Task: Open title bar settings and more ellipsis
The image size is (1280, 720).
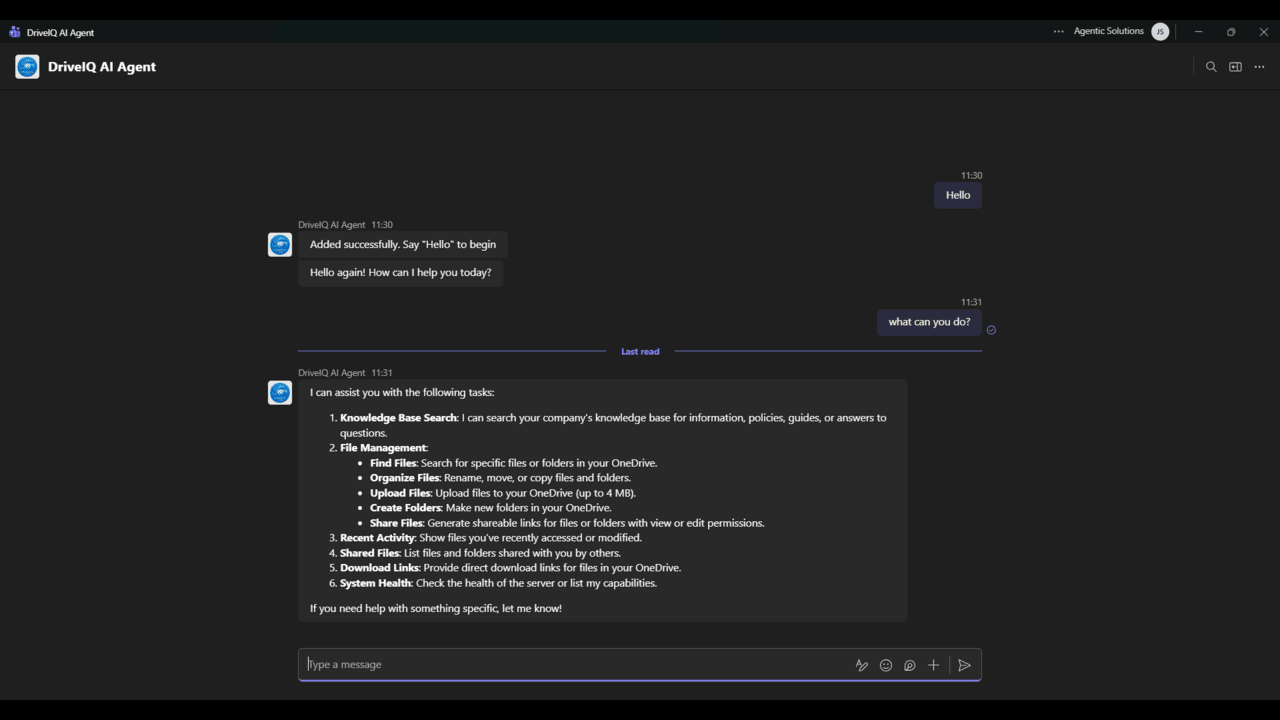Action: [x=1058, y=32]
